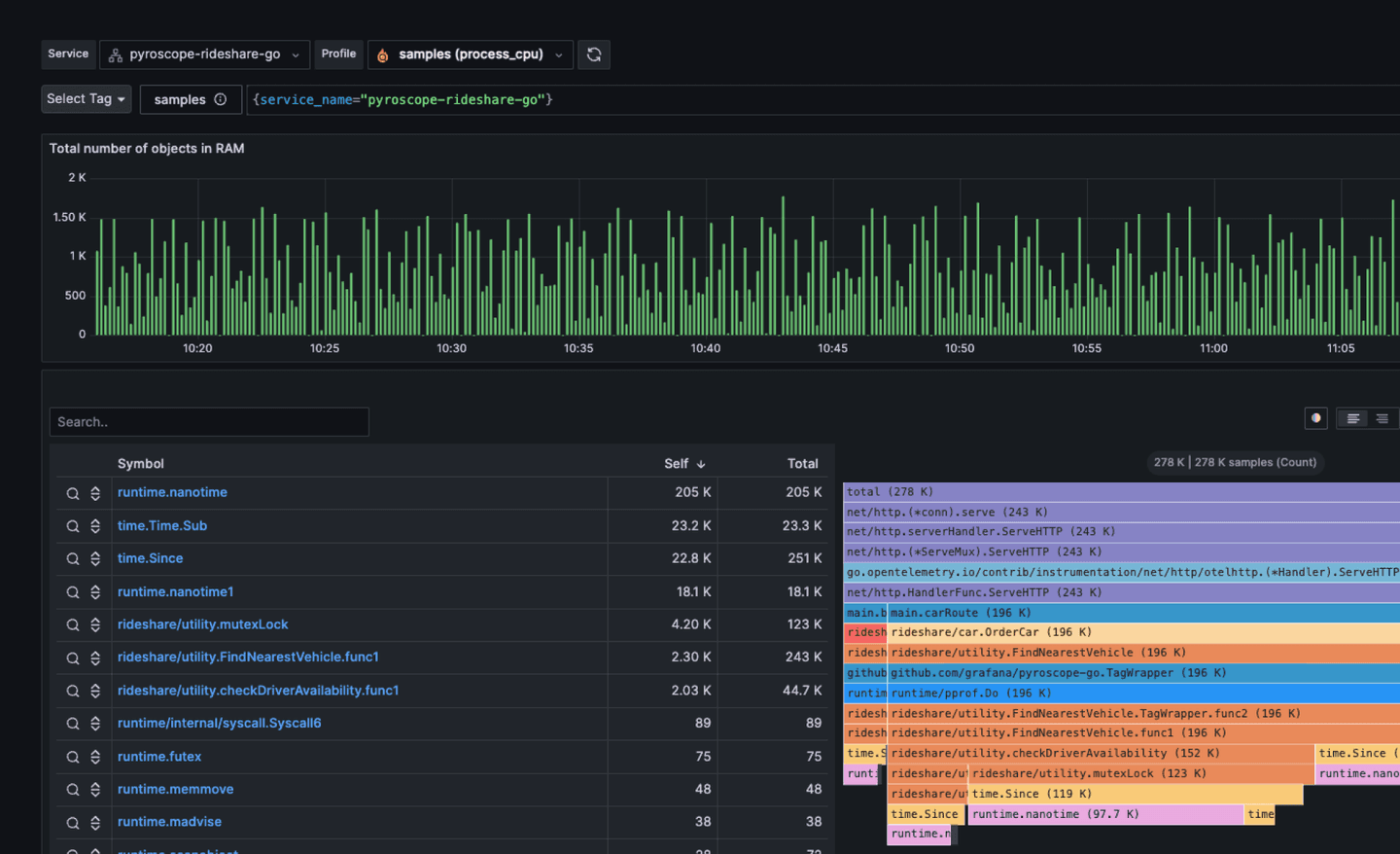
Task: Click the magnifier icon in the time.Time.Sub row
Action: (73, 526)
